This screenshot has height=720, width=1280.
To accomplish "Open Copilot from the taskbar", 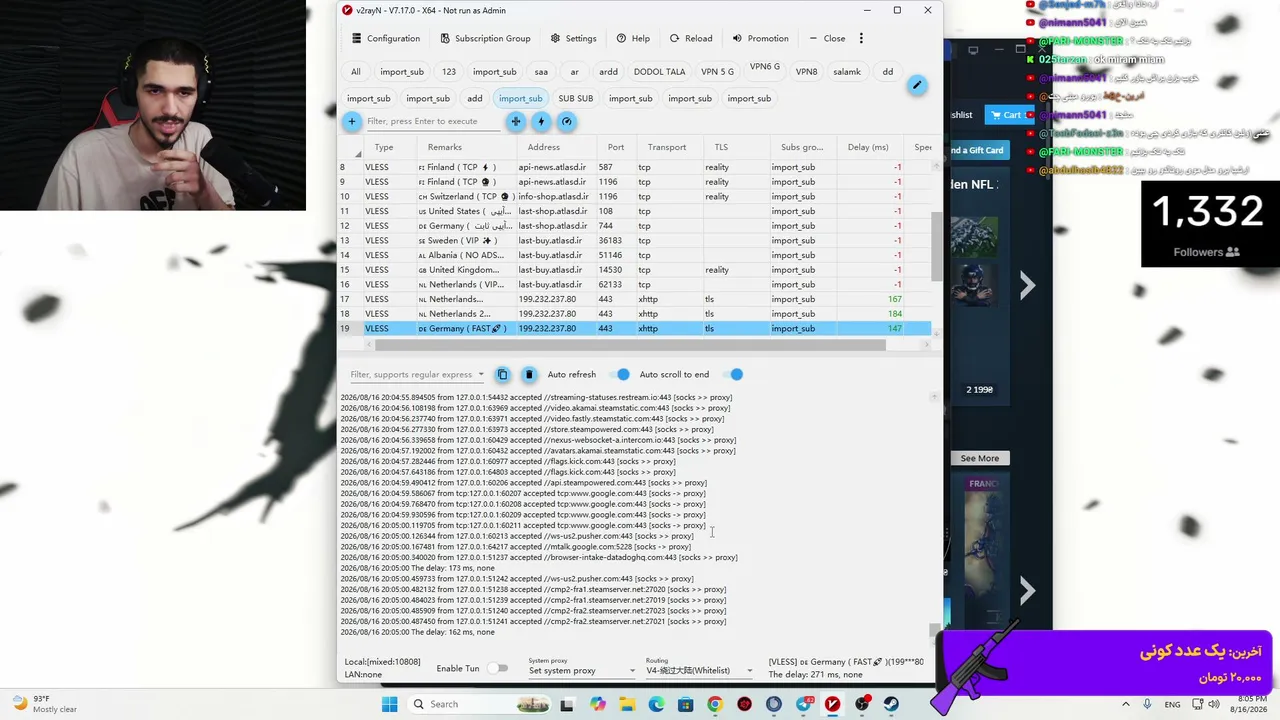I will pos(598,704).
